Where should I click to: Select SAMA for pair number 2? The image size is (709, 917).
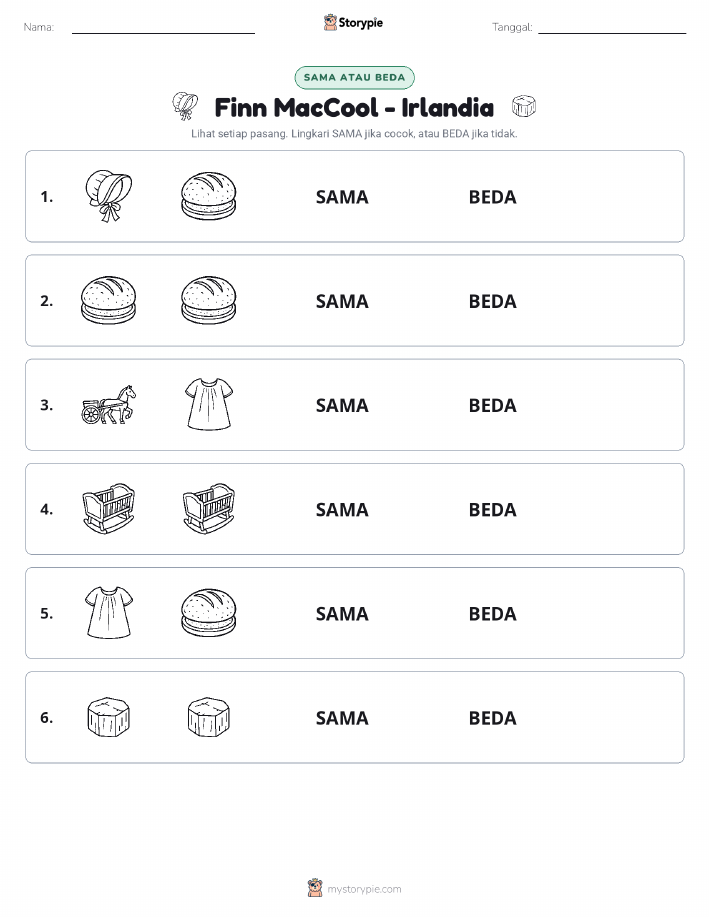click(x=342, y=301)
